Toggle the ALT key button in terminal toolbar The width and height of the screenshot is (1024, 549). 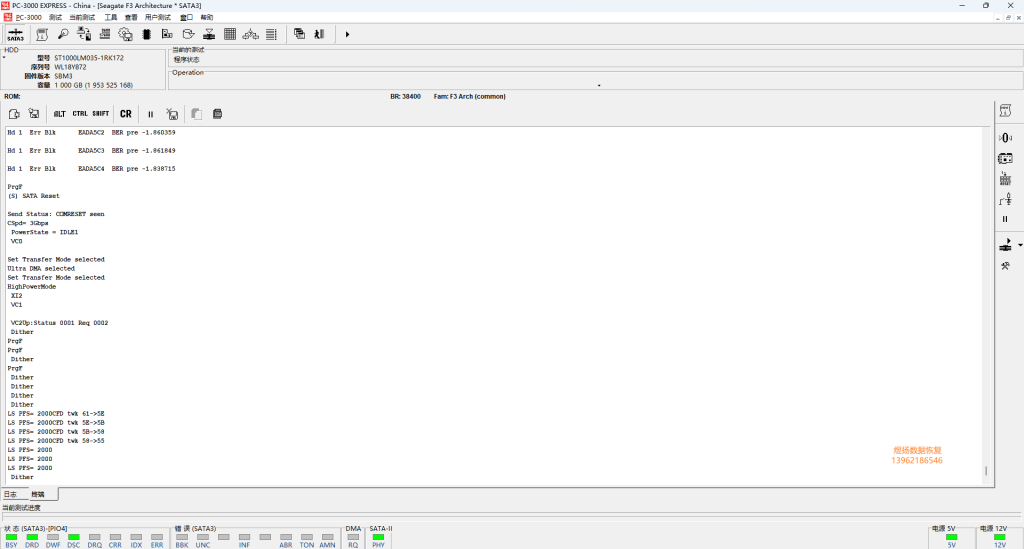point(59,114)
